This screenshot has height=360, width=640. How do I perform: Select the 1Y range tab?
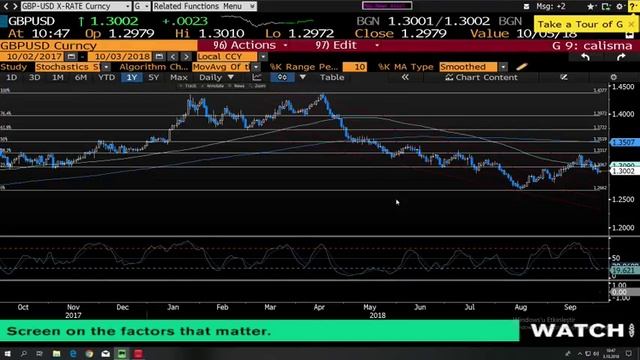click(131, 77)
